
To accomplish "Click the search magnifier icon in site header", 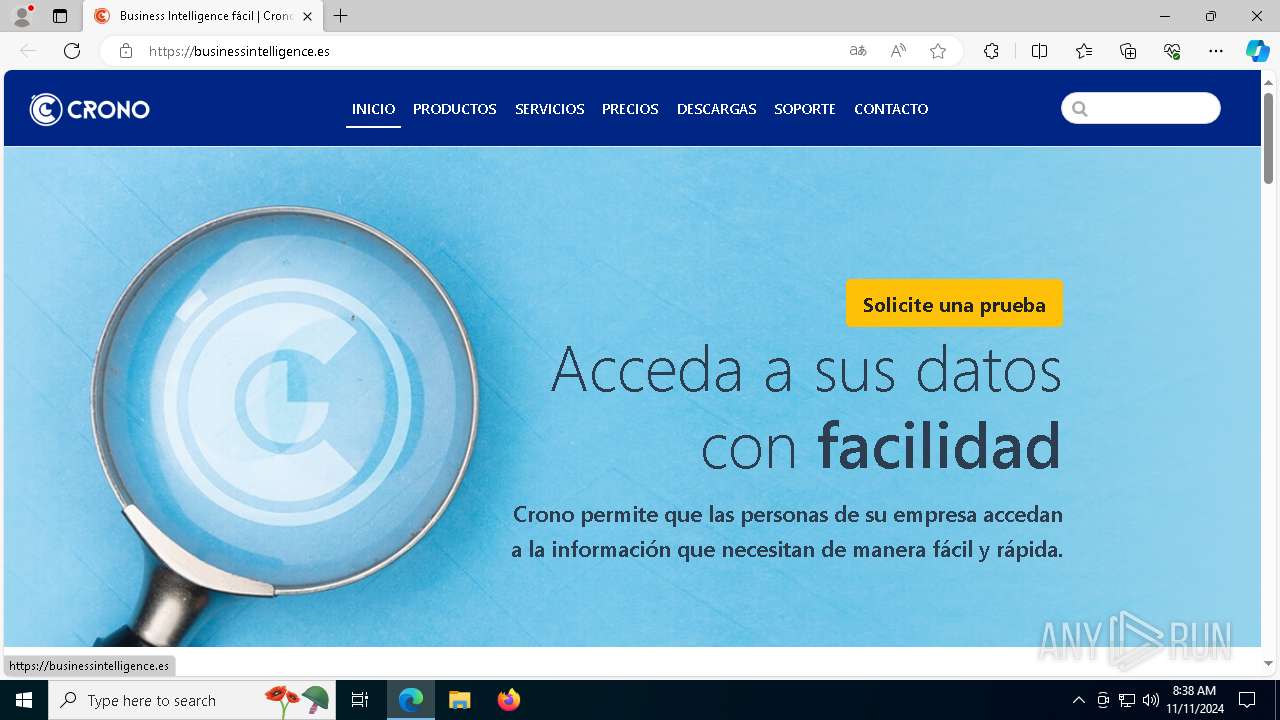I will (1080, 109).
